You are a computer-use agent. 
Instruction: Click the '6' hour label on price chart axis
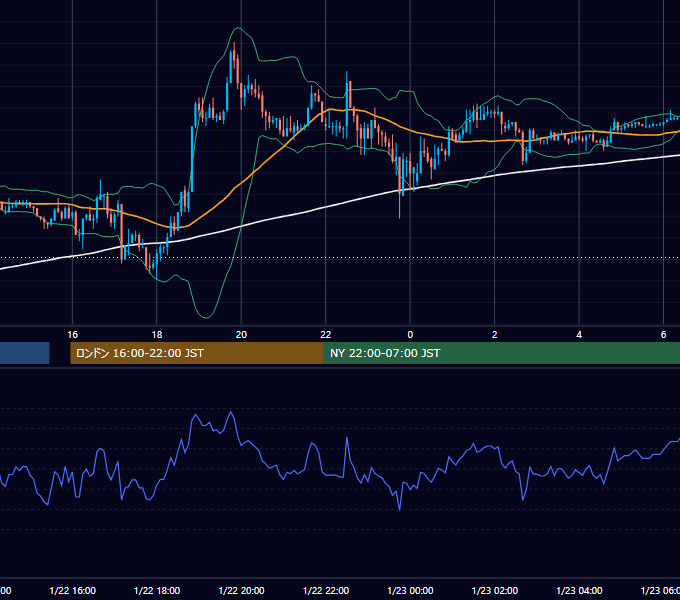point(663,335)
